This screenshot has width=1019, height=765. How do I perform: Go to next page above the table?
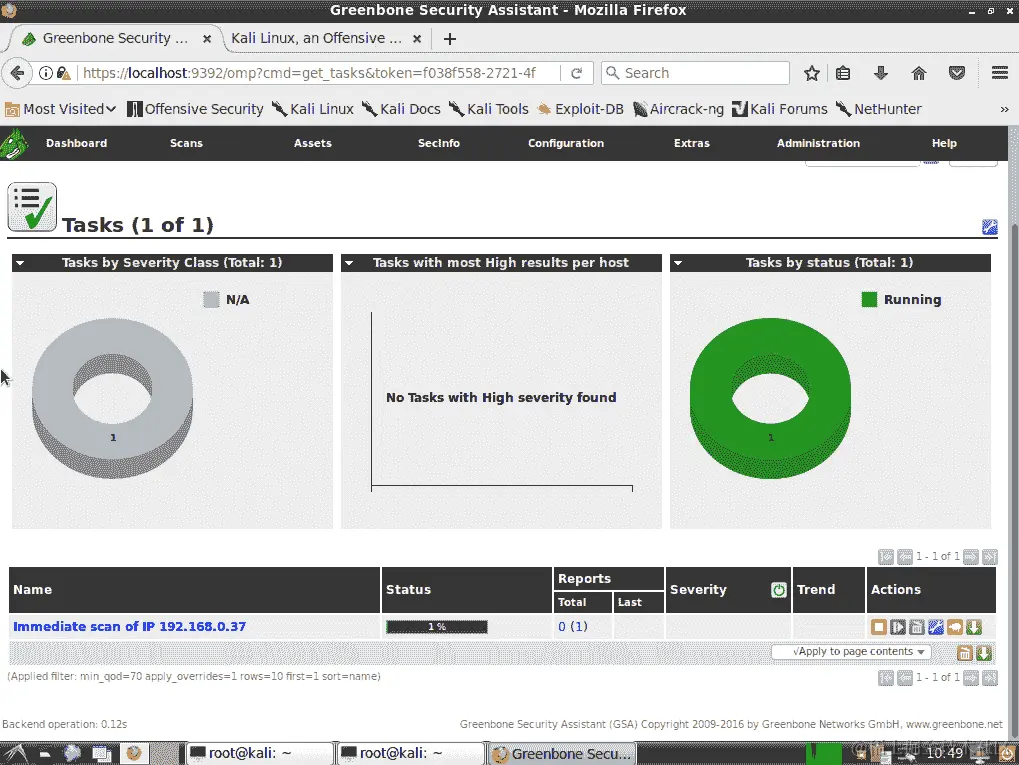pos(971,557)
